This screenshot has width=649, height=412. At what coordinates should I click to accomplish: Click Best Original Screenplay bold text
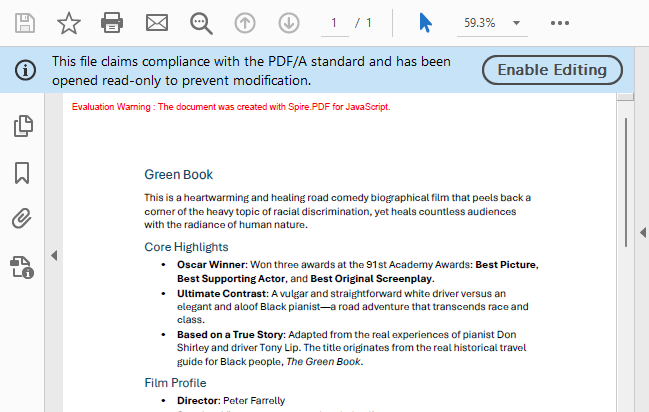click(x=371, y=279)
